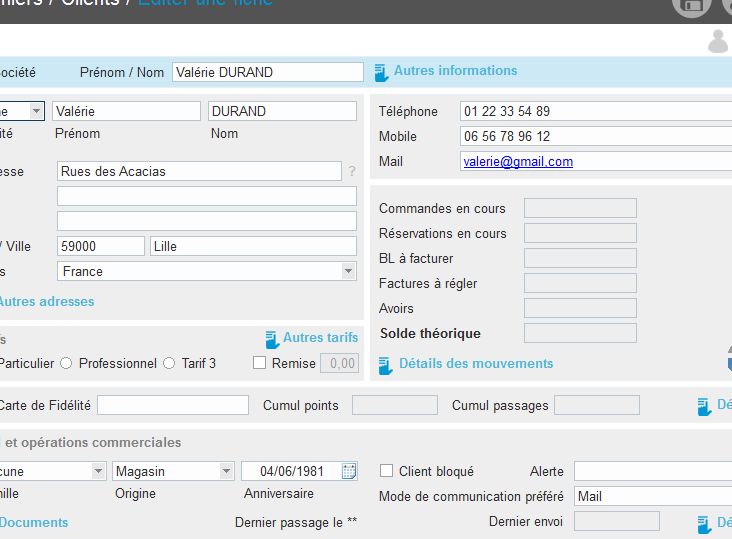The height and width of the screenshot is (539, 732).
Task: Enable the Remise checkbox
Action: [x=260, y=364]
